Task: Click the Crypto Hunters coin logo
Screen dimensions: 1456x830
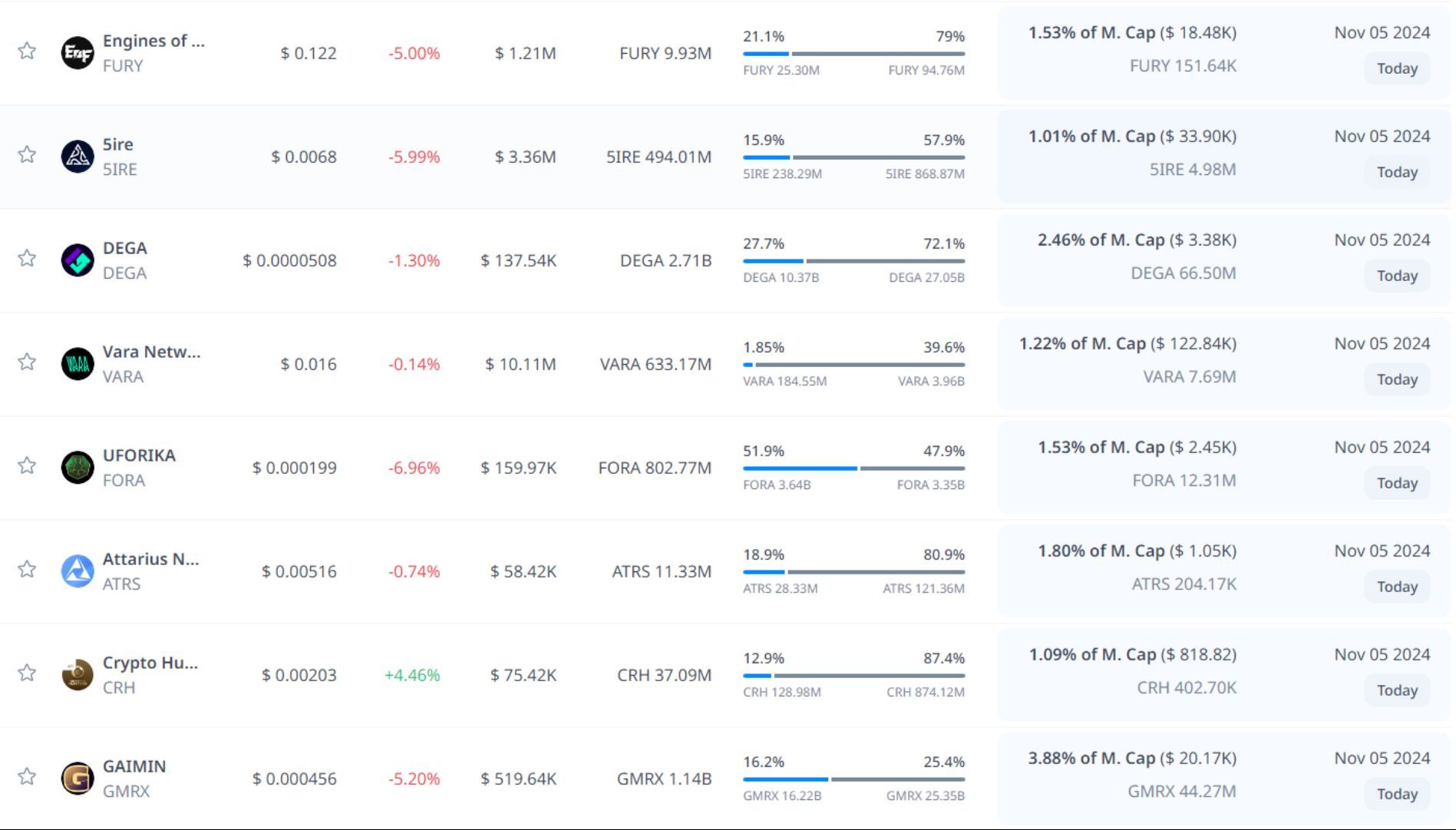Action: pyautogui.click(x=78, y=675)
